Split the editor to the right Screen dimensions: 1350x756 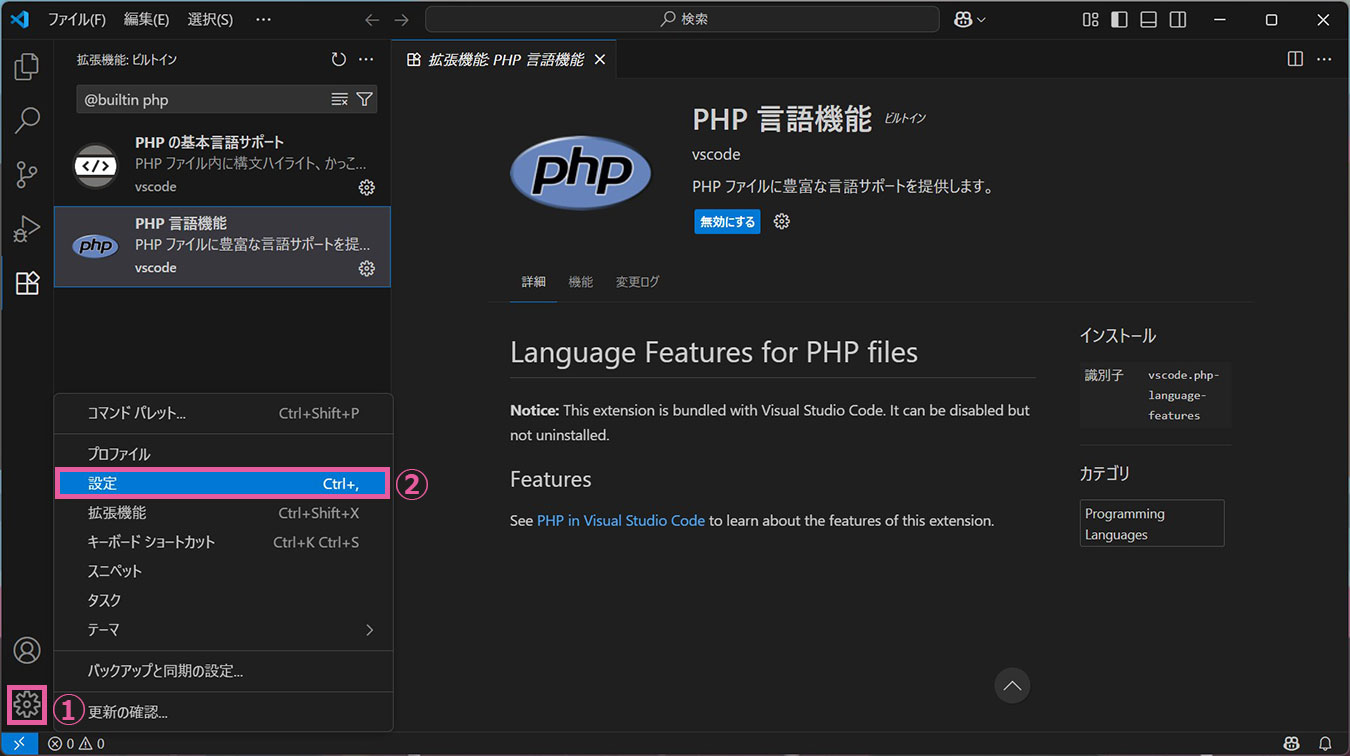tap(1295, 60)
